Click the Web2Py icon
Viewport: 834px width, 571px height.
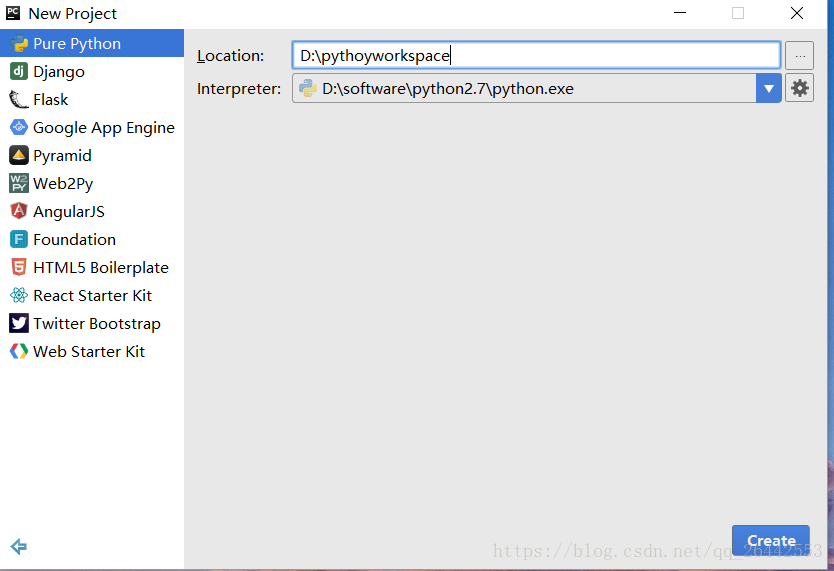click(x=19, y=183)
